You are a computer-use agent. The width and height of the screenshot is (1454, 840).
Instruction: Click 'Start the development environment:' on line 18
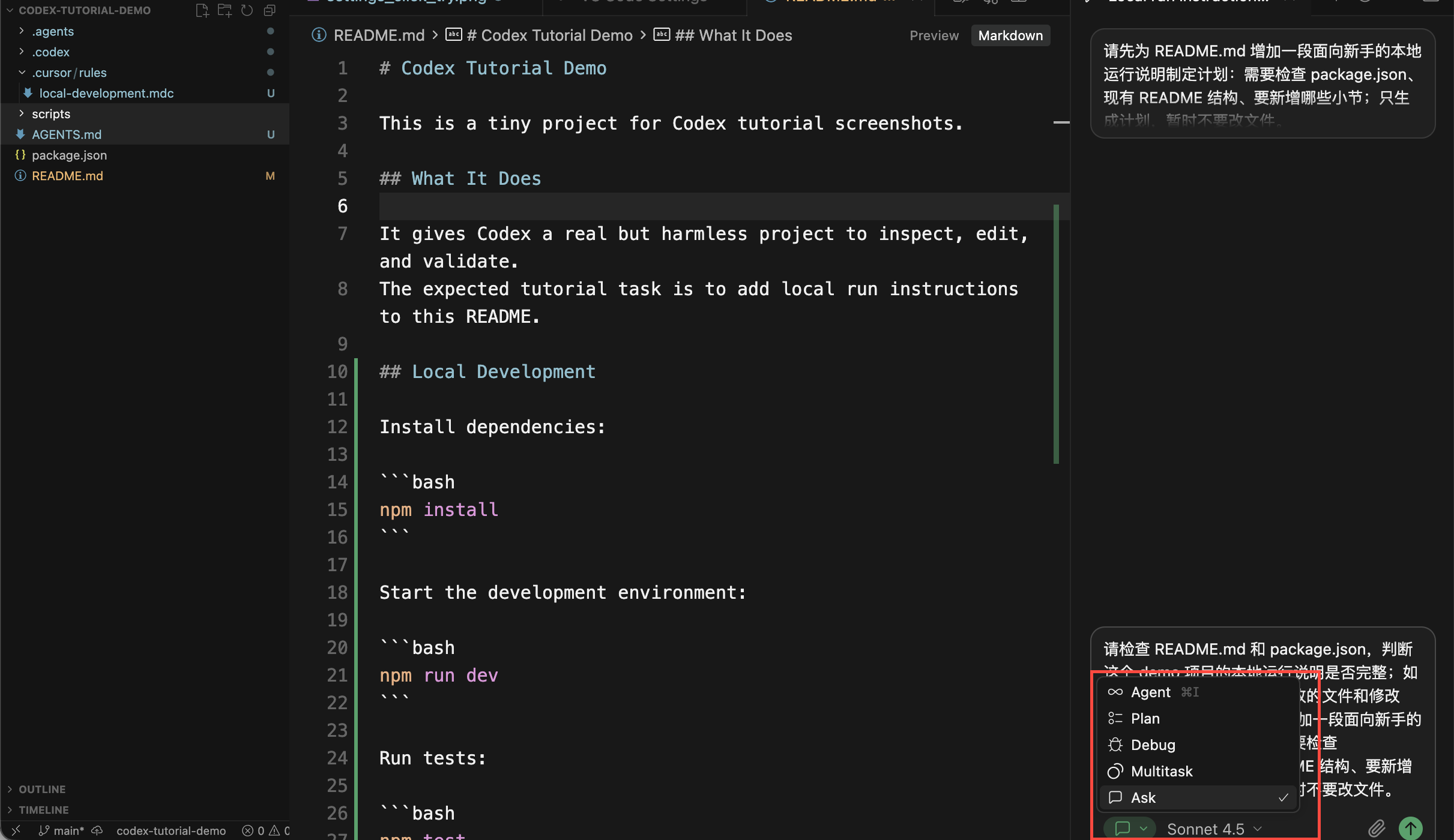click(563, 592)
